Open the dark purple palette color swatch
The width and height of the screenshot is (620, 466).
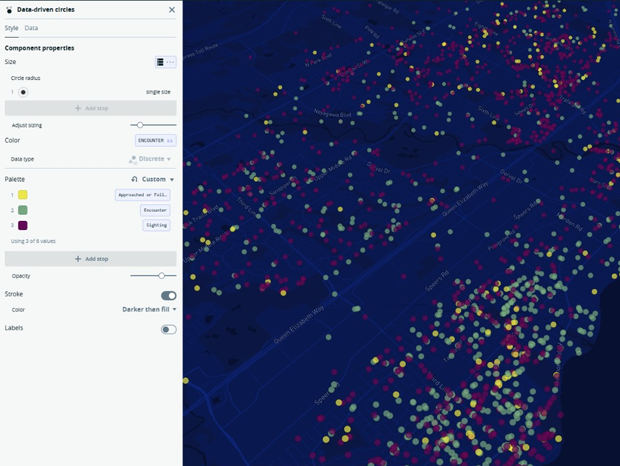[23, 225]
